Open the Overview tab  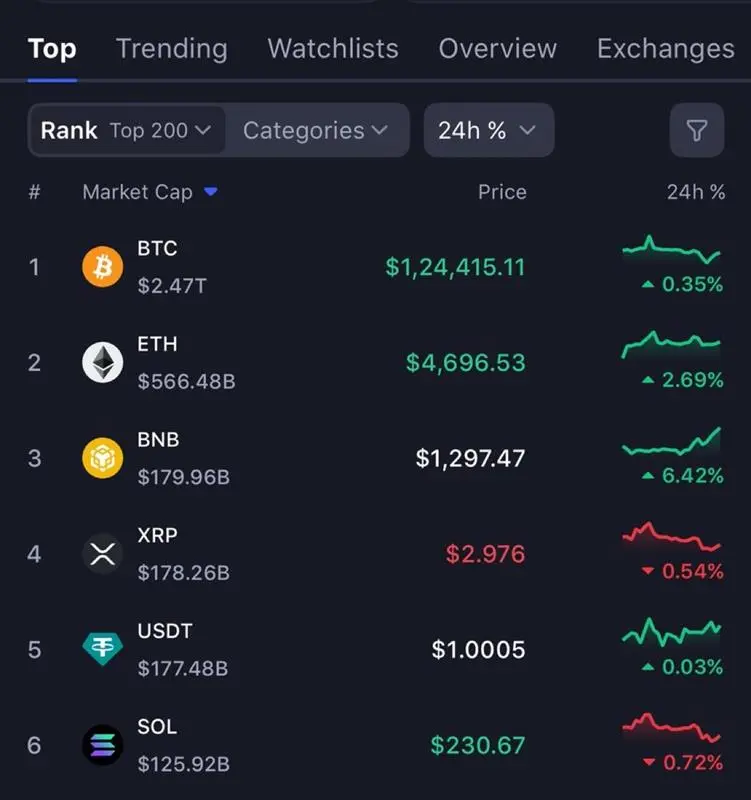point(497,48)
